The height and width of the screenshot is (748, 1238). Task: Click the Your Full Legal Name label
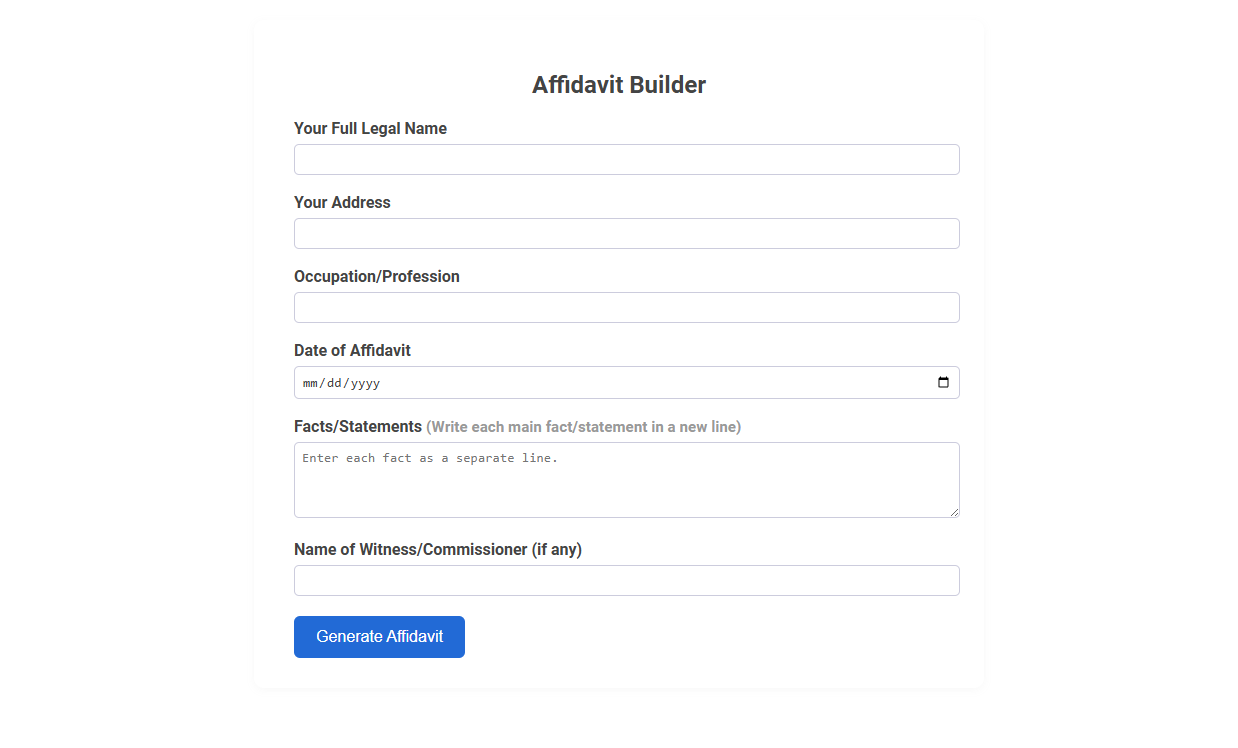point(370,128)
